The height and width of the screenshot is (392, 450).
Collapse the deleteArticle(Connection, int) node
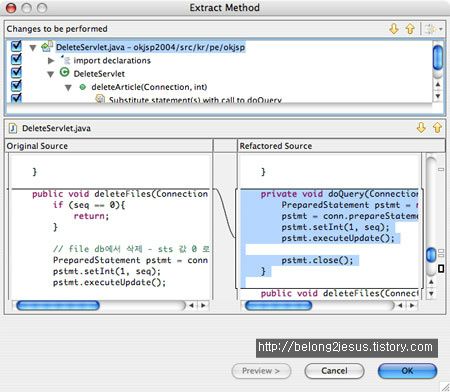pos(68,88)
